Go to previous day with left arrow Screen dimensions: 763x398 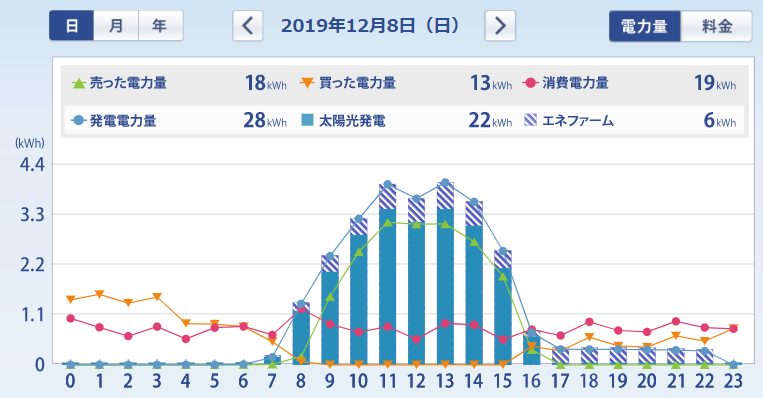[x=248, y=25]
